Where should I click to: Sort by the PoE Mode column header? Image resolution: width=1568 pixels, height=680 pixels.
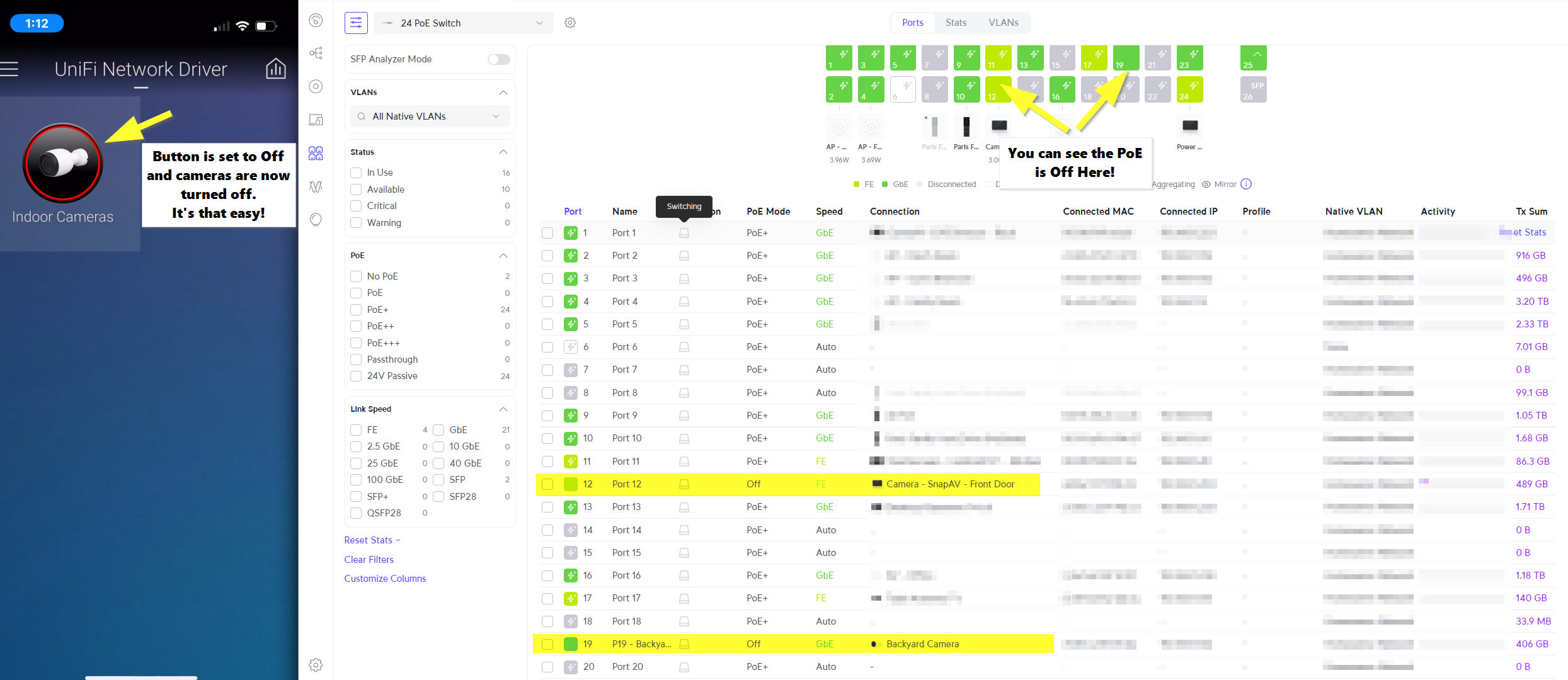coord(768,212)
